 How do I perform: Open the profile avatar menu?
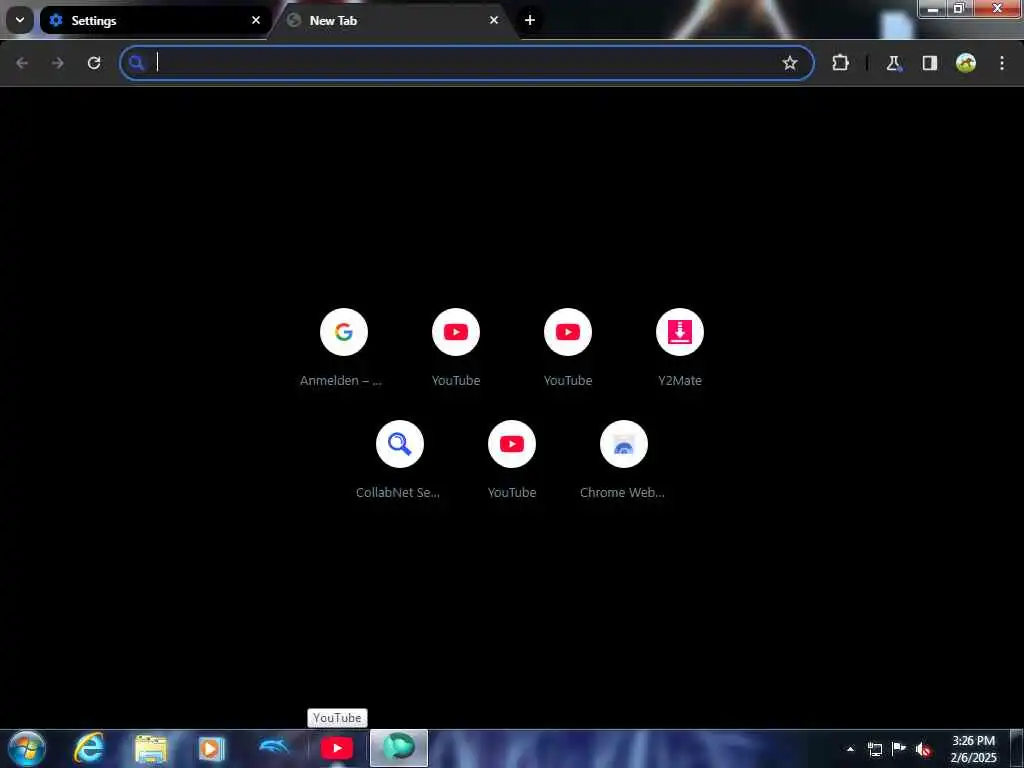(966, 63)
